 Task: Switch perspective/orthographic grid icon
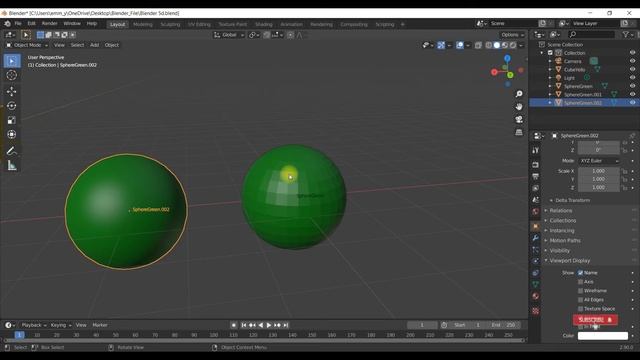click(519, 132)
